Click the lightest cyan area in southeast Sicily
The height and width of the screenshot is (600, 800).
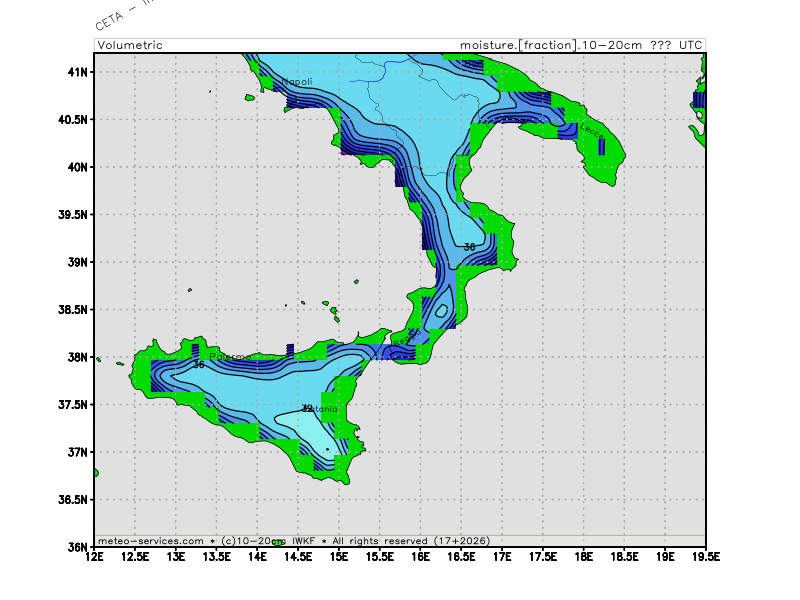pos(305,440)
